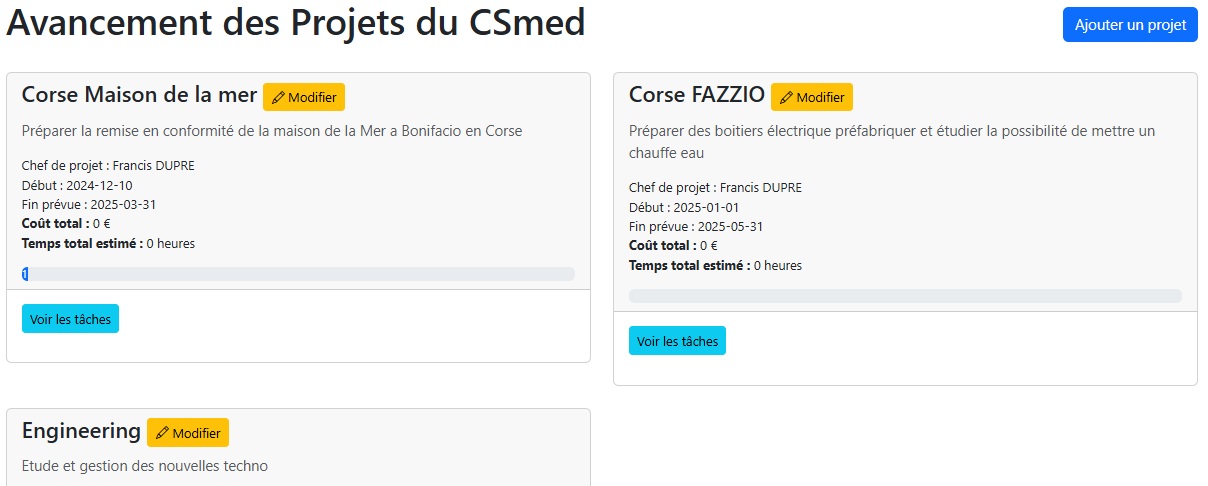Click pencil icon beside Corse FAZZIO title
This screenshot has height=486, width=1208.
[786, 97]
